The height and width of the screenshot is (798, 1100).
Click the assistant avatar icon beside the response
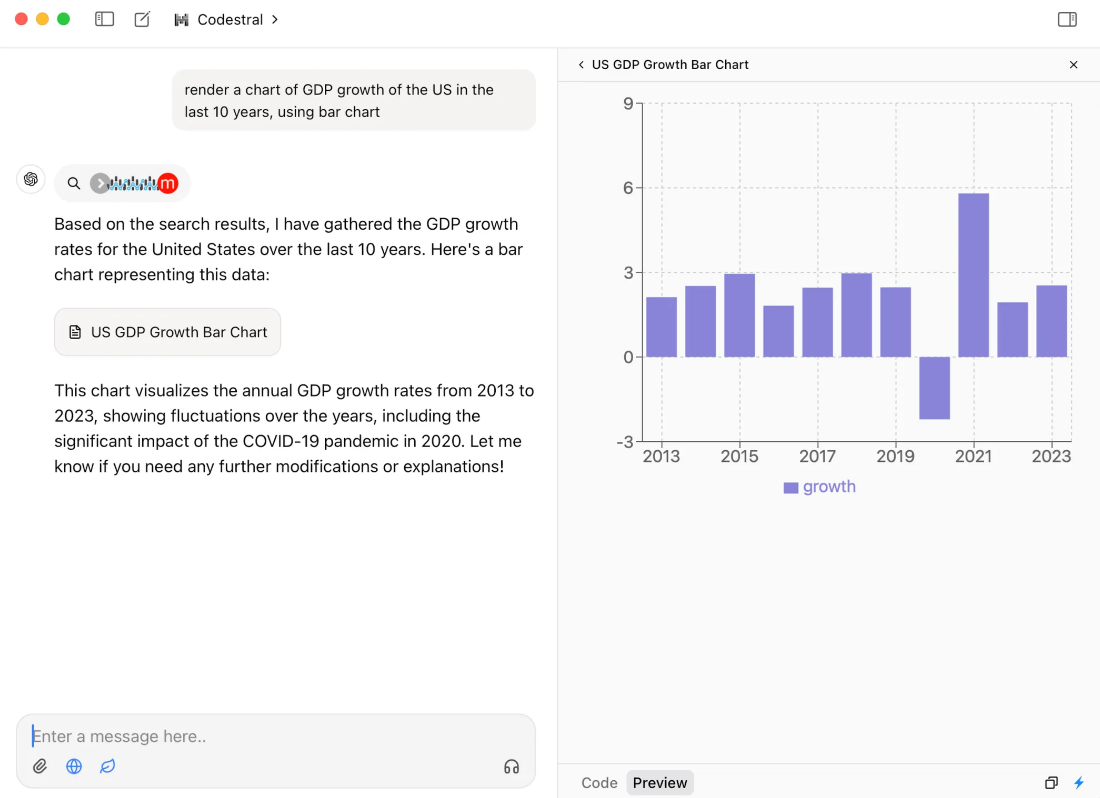point(31,180)
